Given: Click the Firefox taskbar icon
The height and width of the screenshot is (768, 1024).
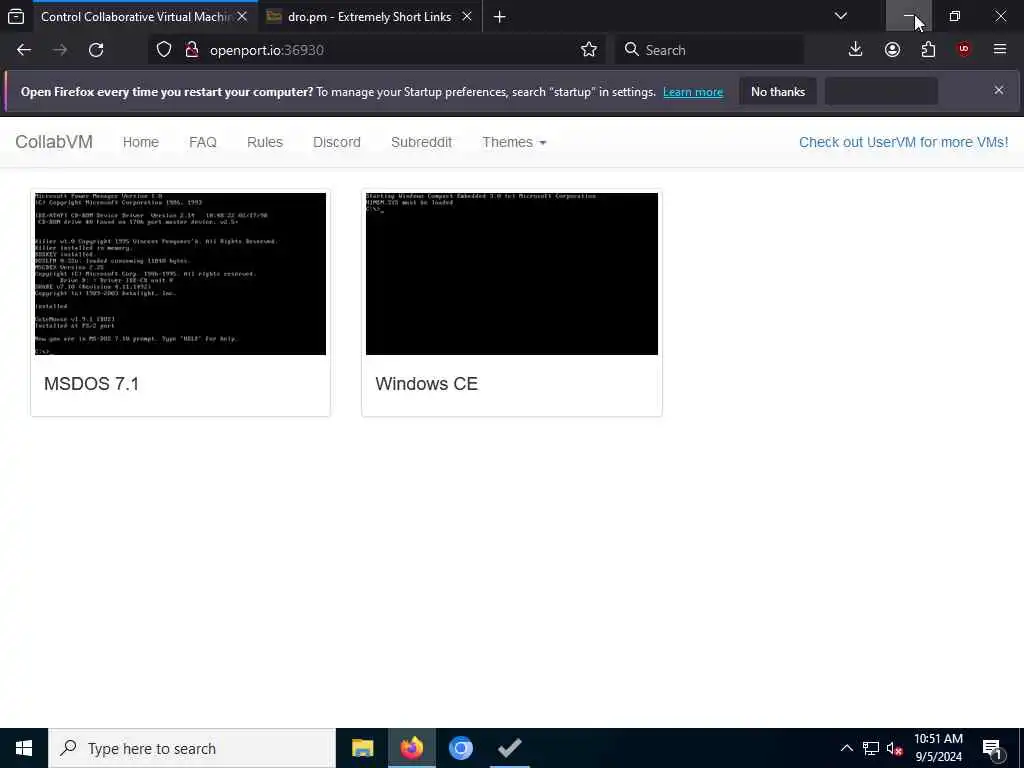Looking at the screenshot, I should tap(411, 748).
